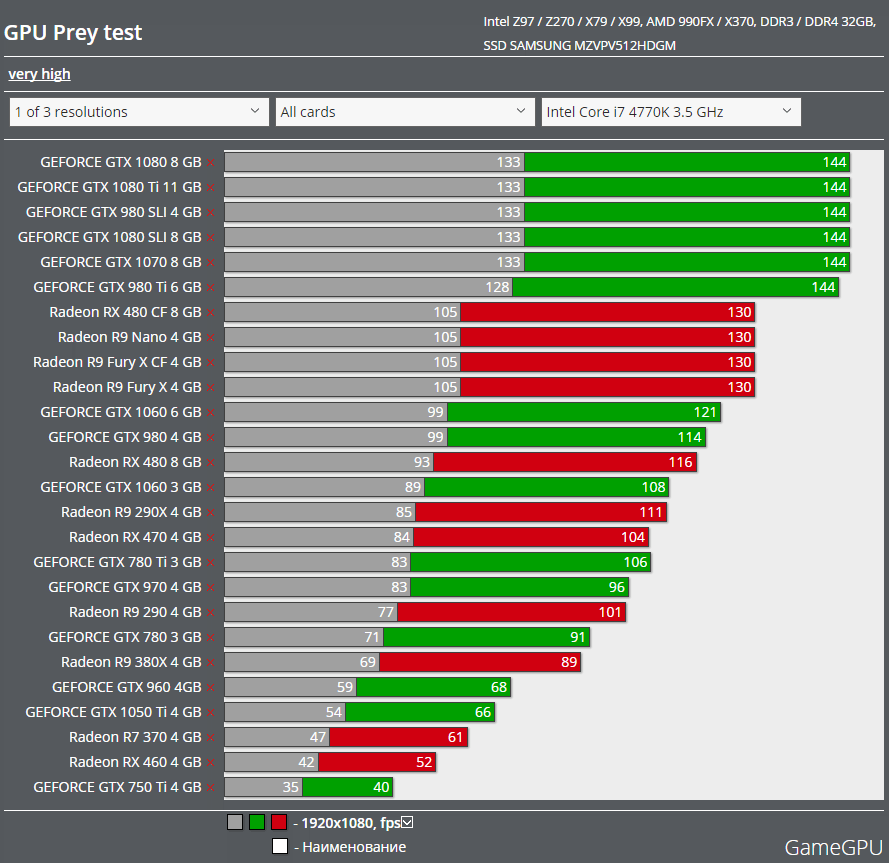This screenshot has width=889, height=863.
Task: Remove GEFORCE GTX 980 SLI 4 GB row
Action: [210, 213]
